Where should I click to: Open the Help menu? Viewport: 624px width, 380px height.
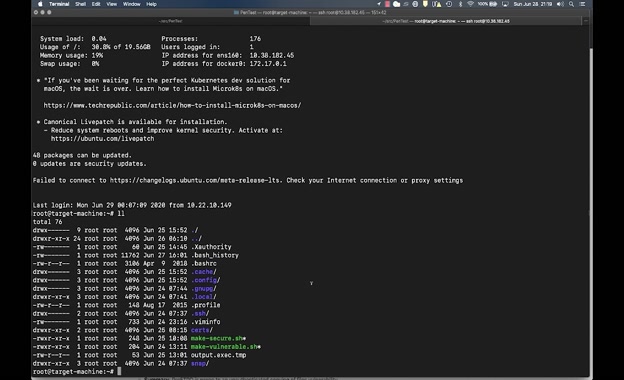151,4
